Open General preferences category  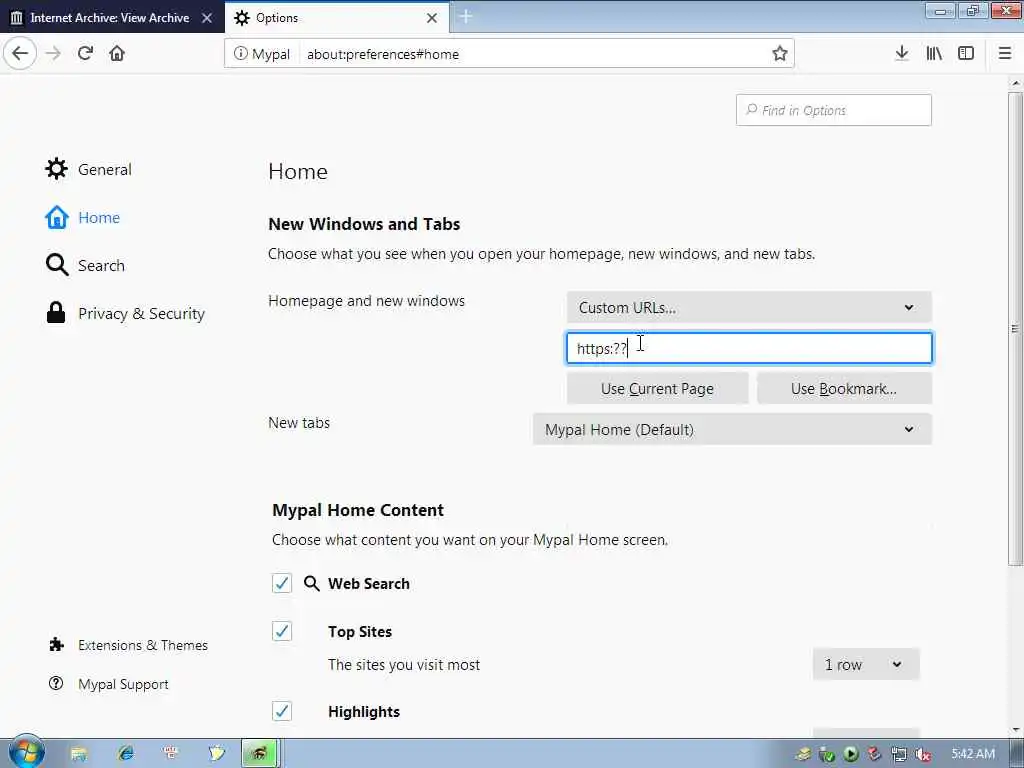(x=89, y=169)
